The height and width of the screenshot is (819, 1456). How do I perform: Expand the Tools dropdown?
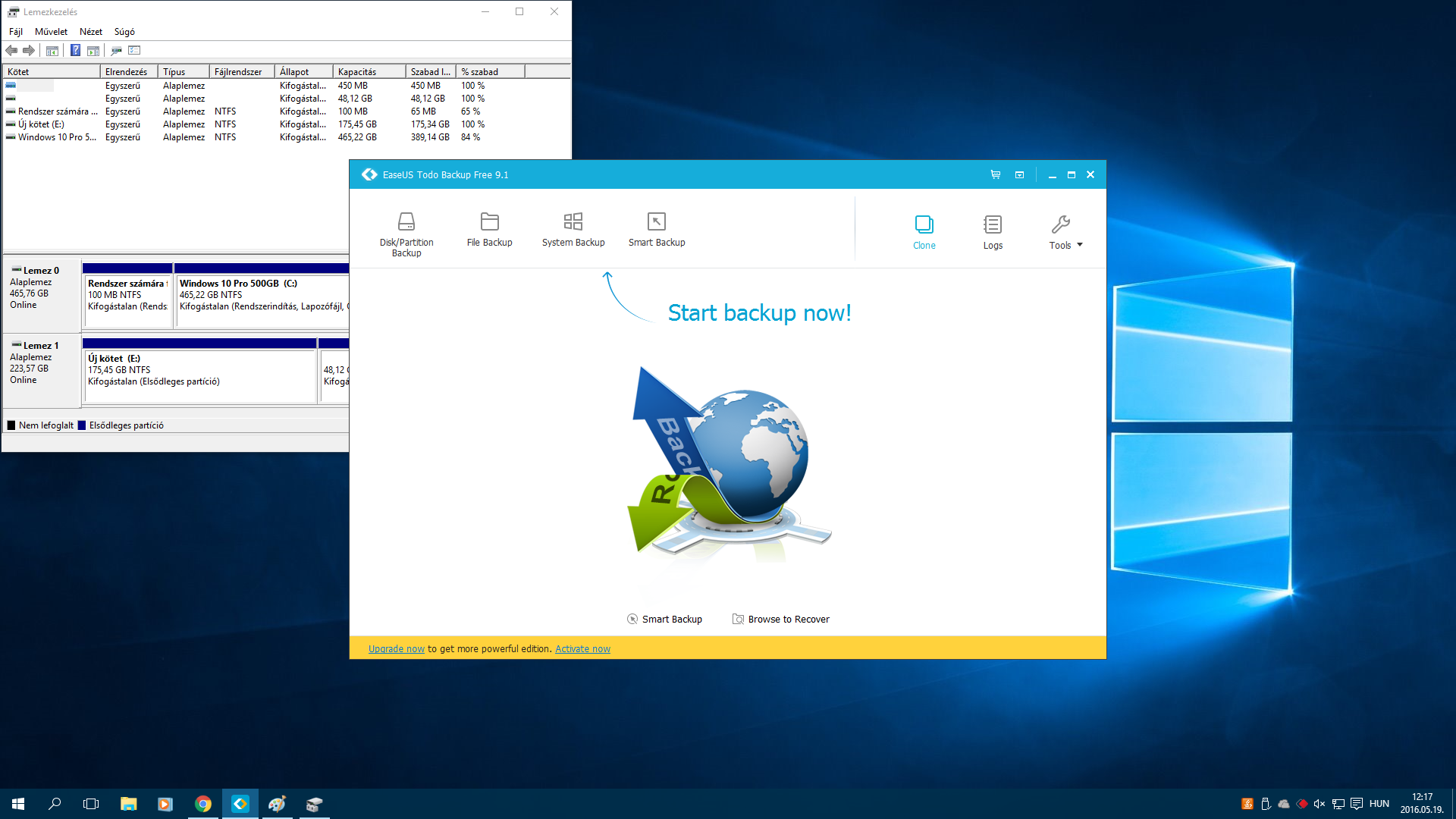[x=1065, y=232]
